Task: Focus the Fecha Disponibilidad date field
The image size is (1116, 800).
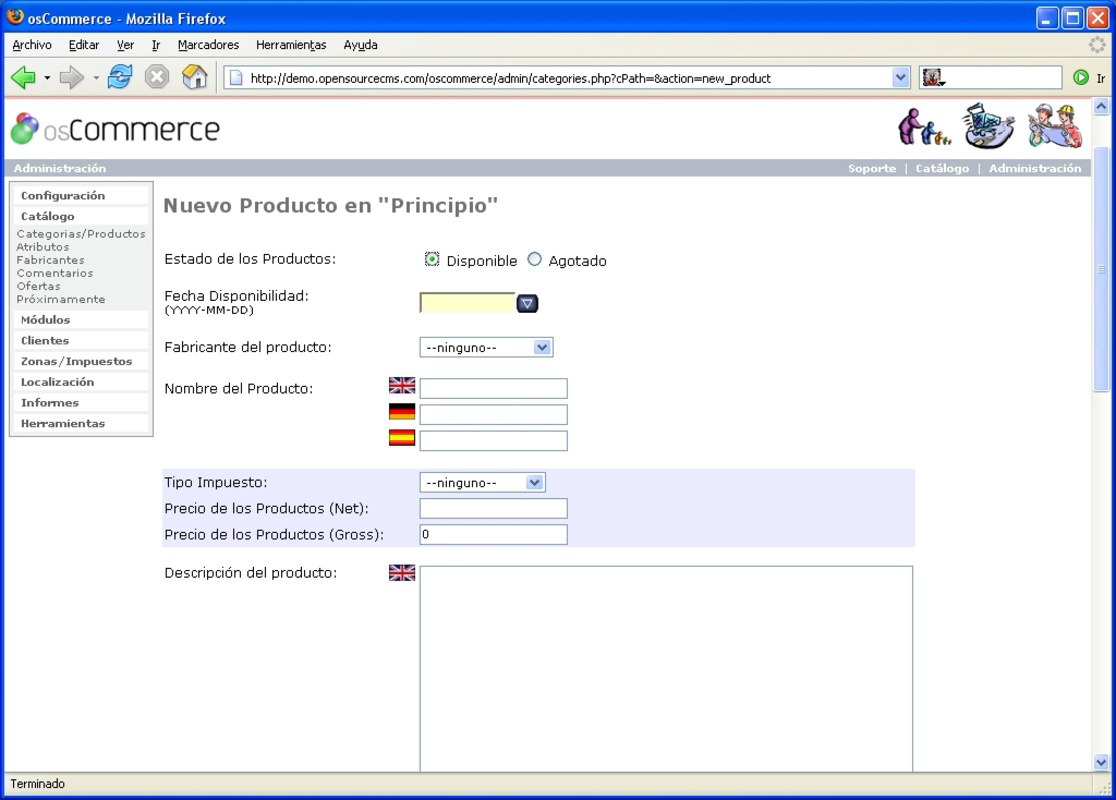Action: [x=468, y=302]
